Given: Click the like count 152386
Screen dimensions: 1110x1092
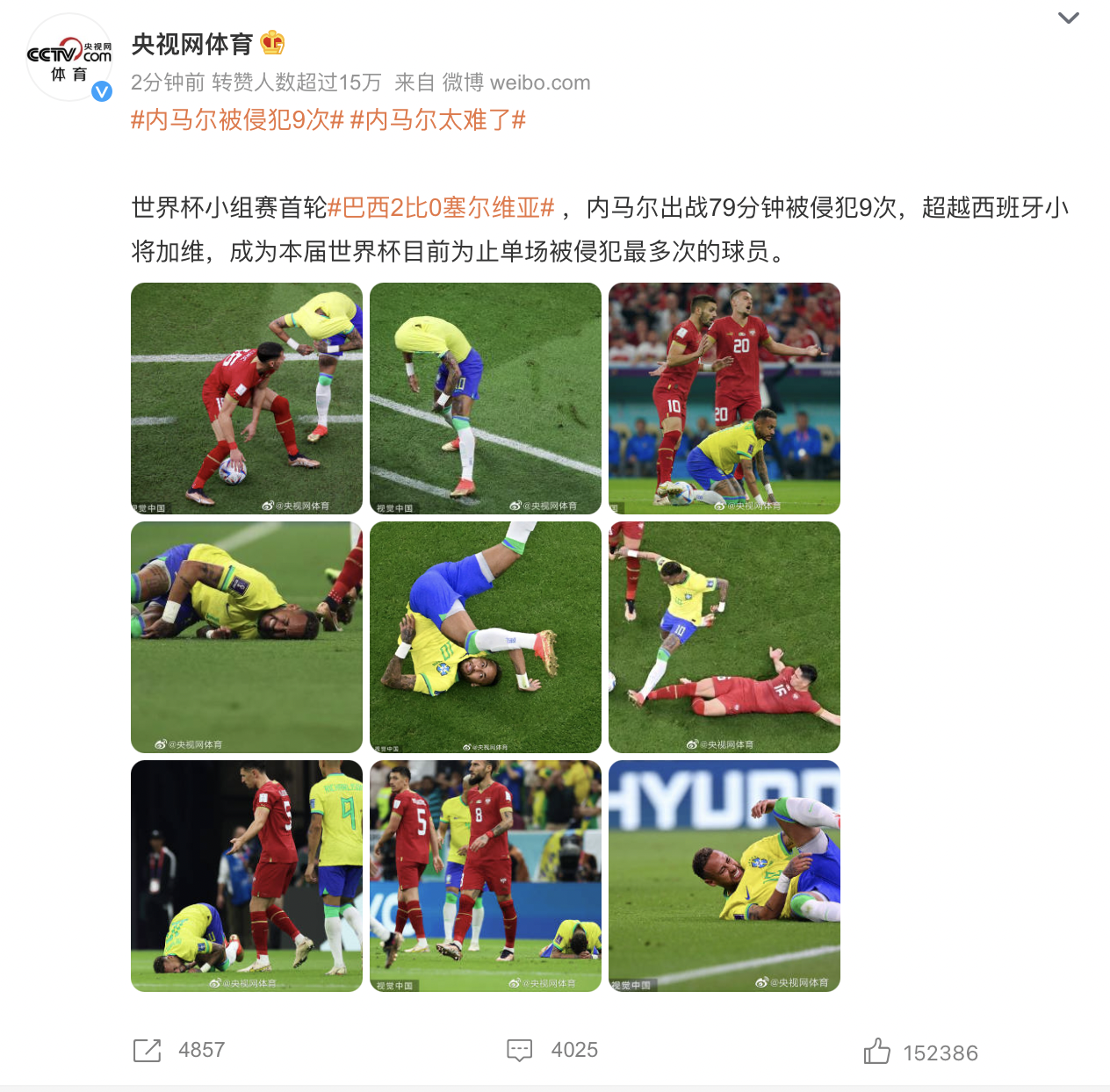Looking at the screenshot, I should click(x=941, y=1052).
